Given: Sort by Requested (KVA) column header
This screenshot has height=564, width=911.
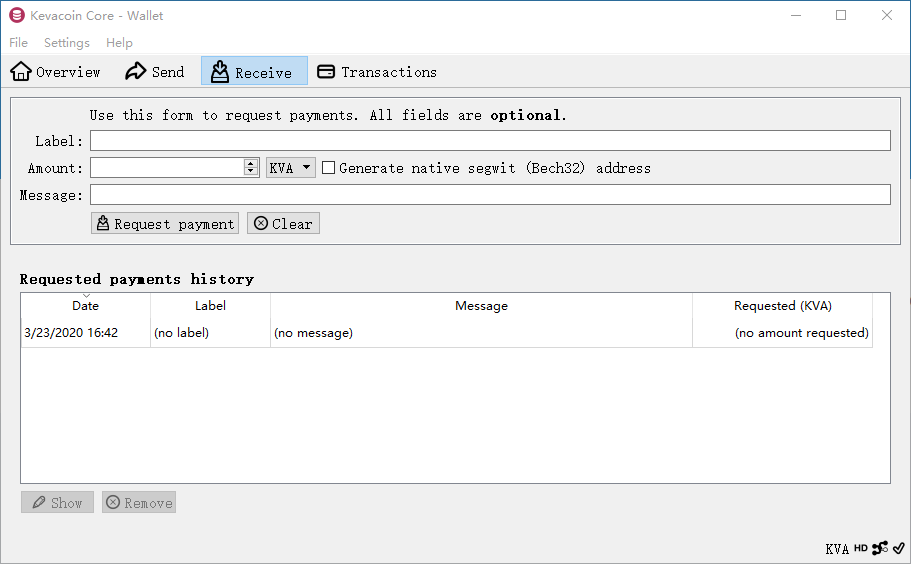Looking at the screenshot, I should point(783,306).
